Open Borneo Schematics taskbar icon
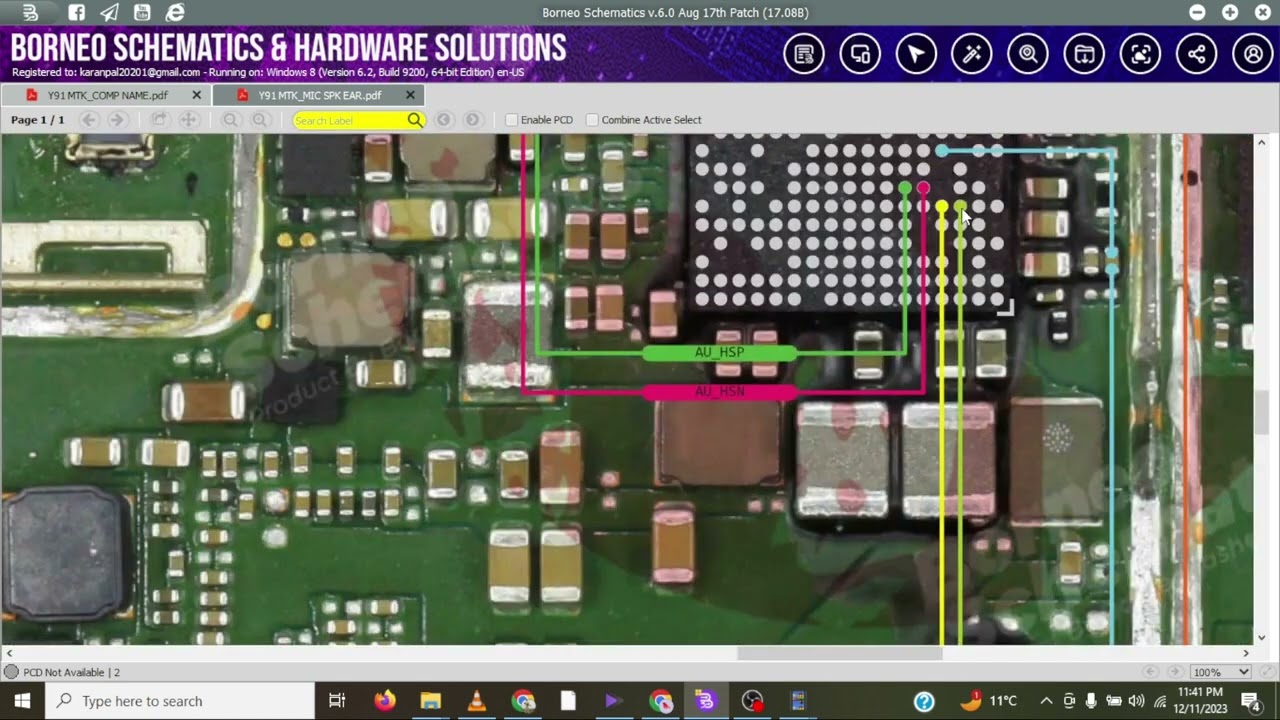Screen dimensions: 1280x720 click(705, 701)
